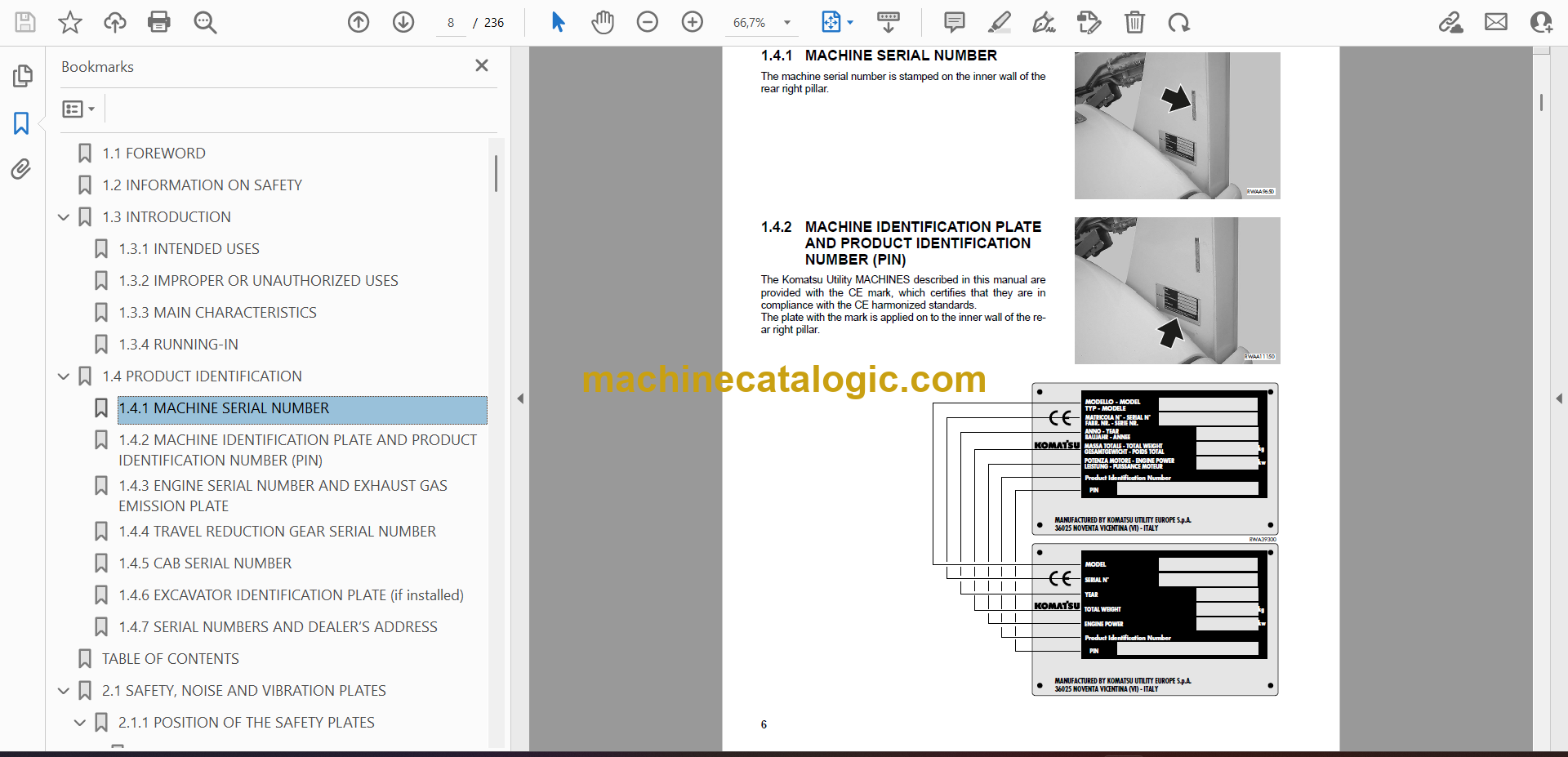
Task: Open 1.4.2 MACHINE IDENTIFICATION PLATE bookmark
Action: (x=297, y=450)
